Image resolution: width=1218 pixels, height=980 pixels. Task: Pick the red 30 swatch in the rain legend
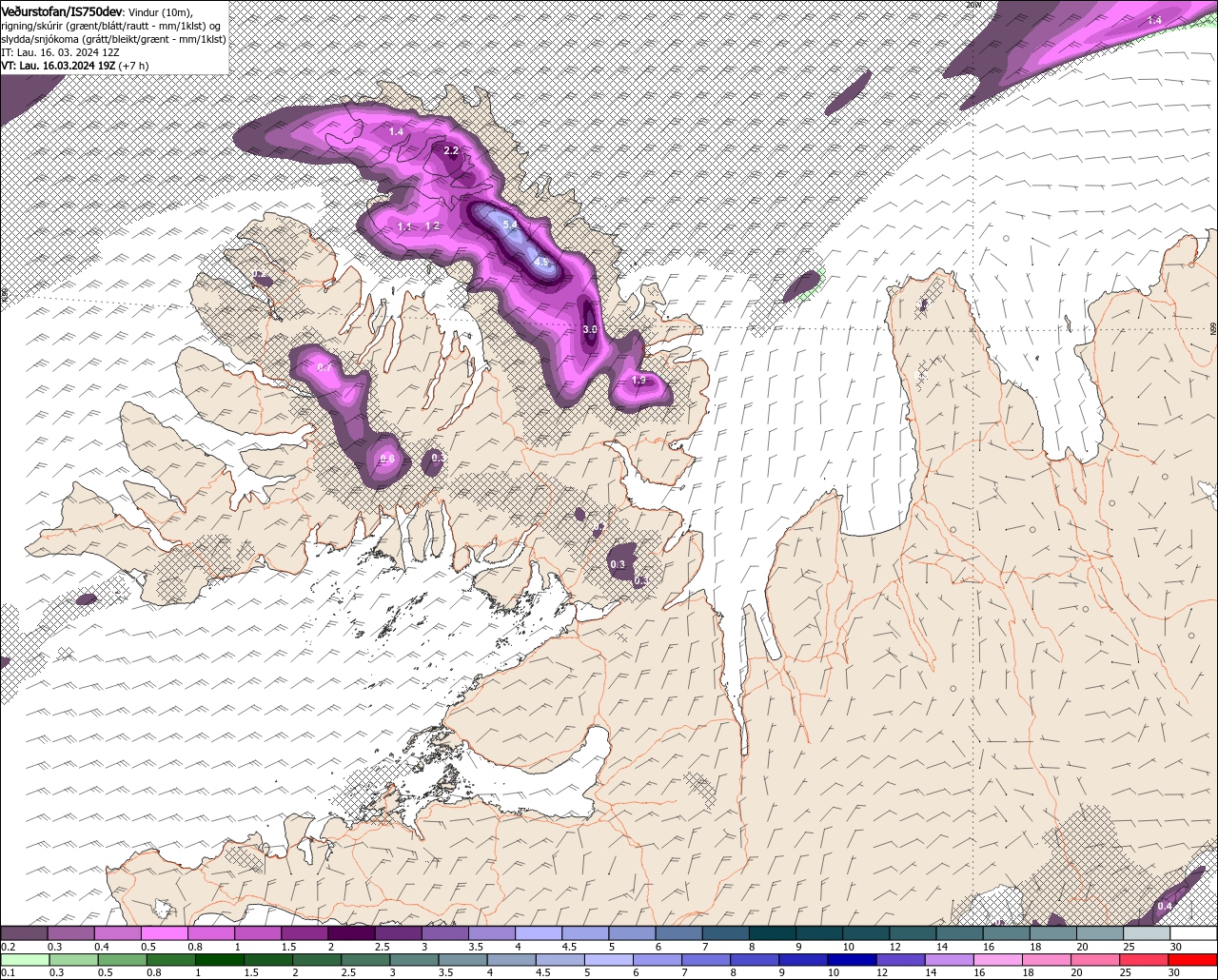pos(1193,960)
